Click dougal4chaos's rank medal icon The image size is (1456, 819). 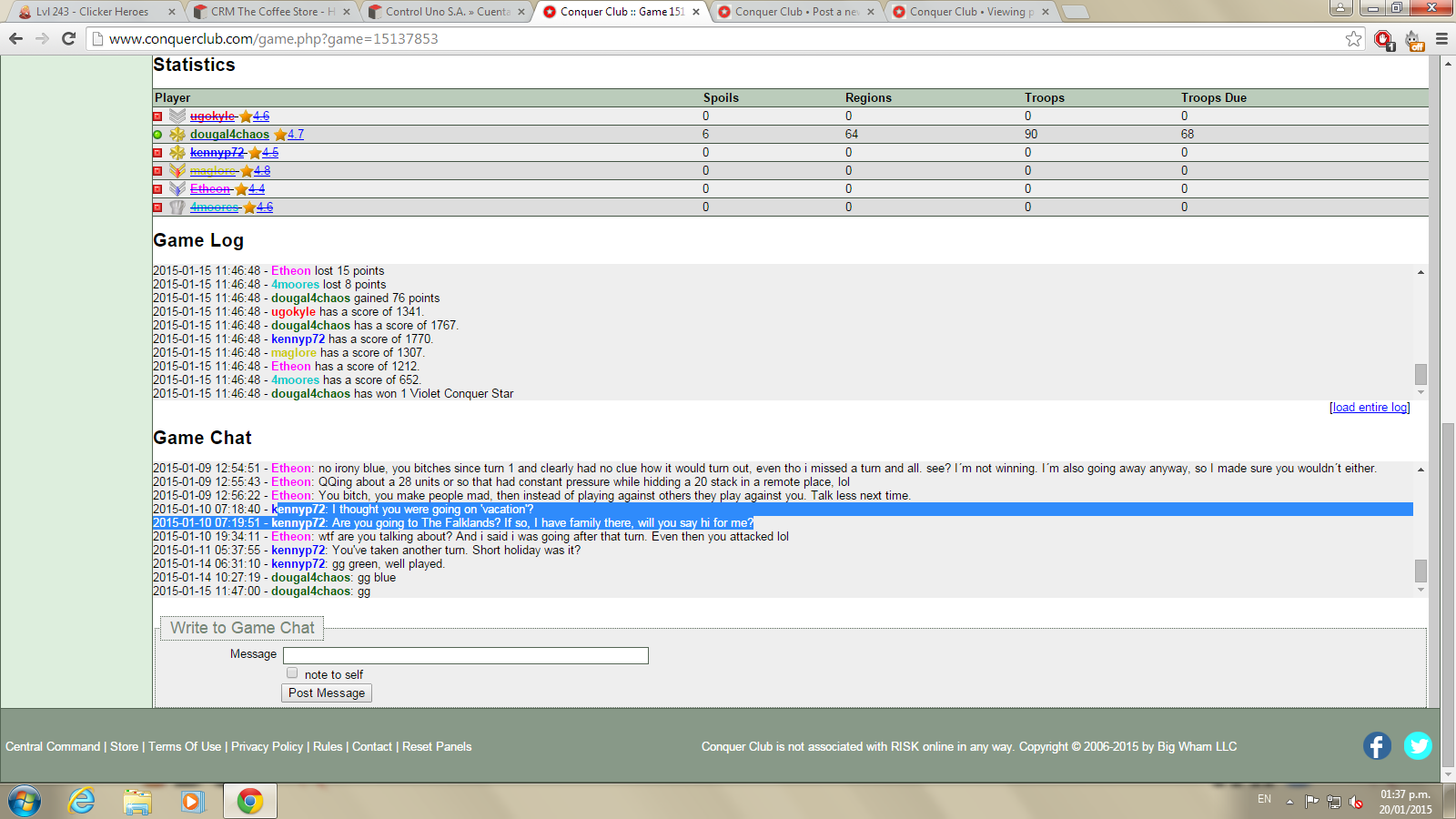177,135
